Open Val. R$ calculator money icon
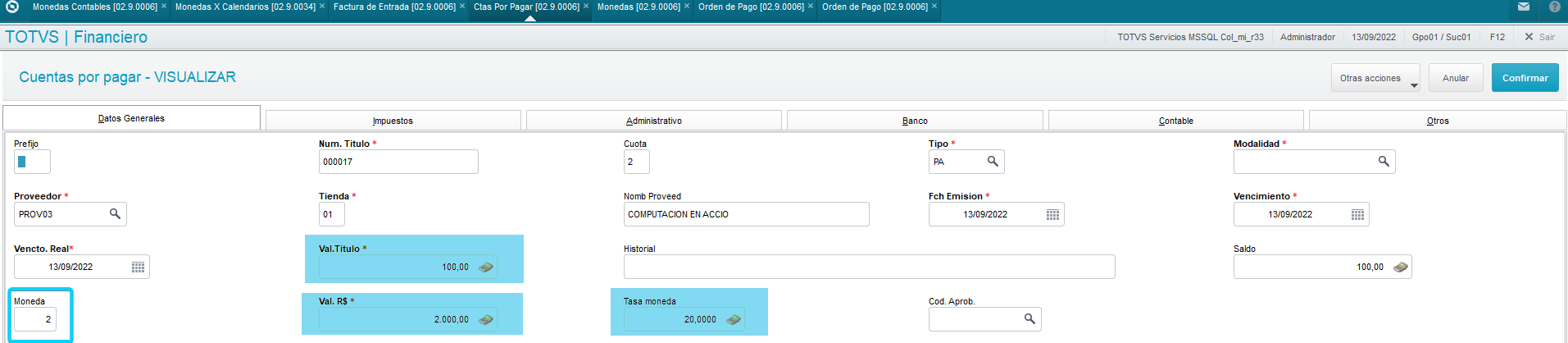This screenshot has width=1568, height=343. click(486, 319)
